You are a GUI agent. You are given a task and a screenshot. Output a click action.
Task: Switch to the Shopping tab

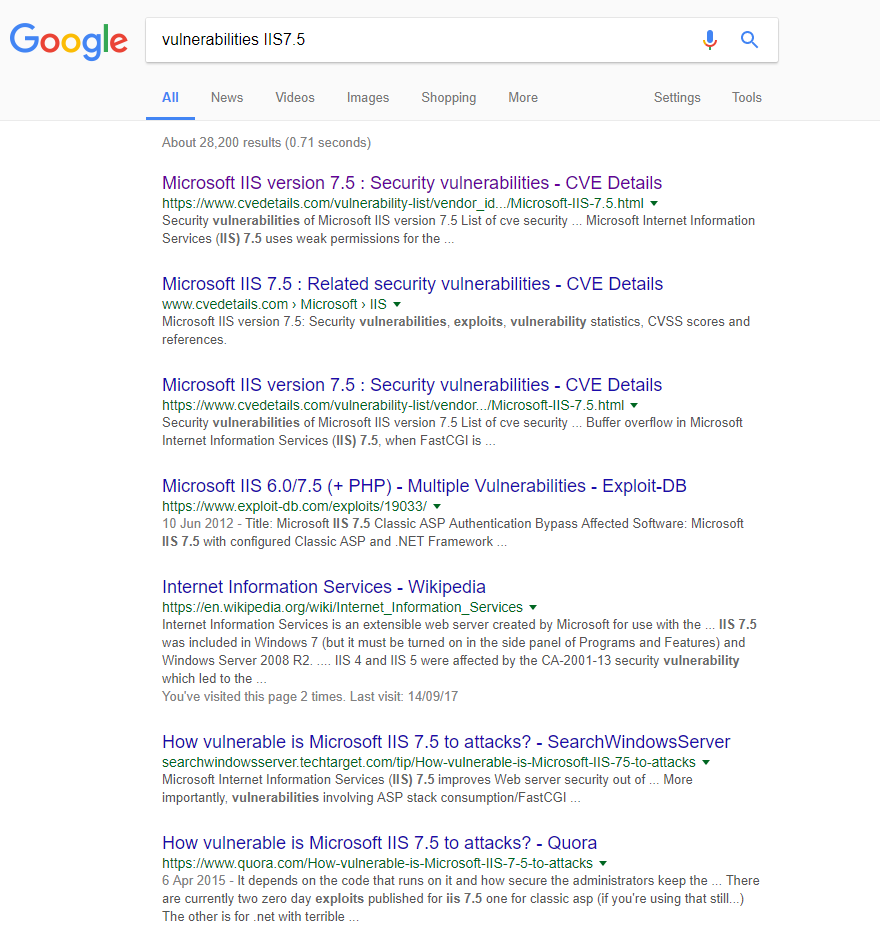[448, 97]
